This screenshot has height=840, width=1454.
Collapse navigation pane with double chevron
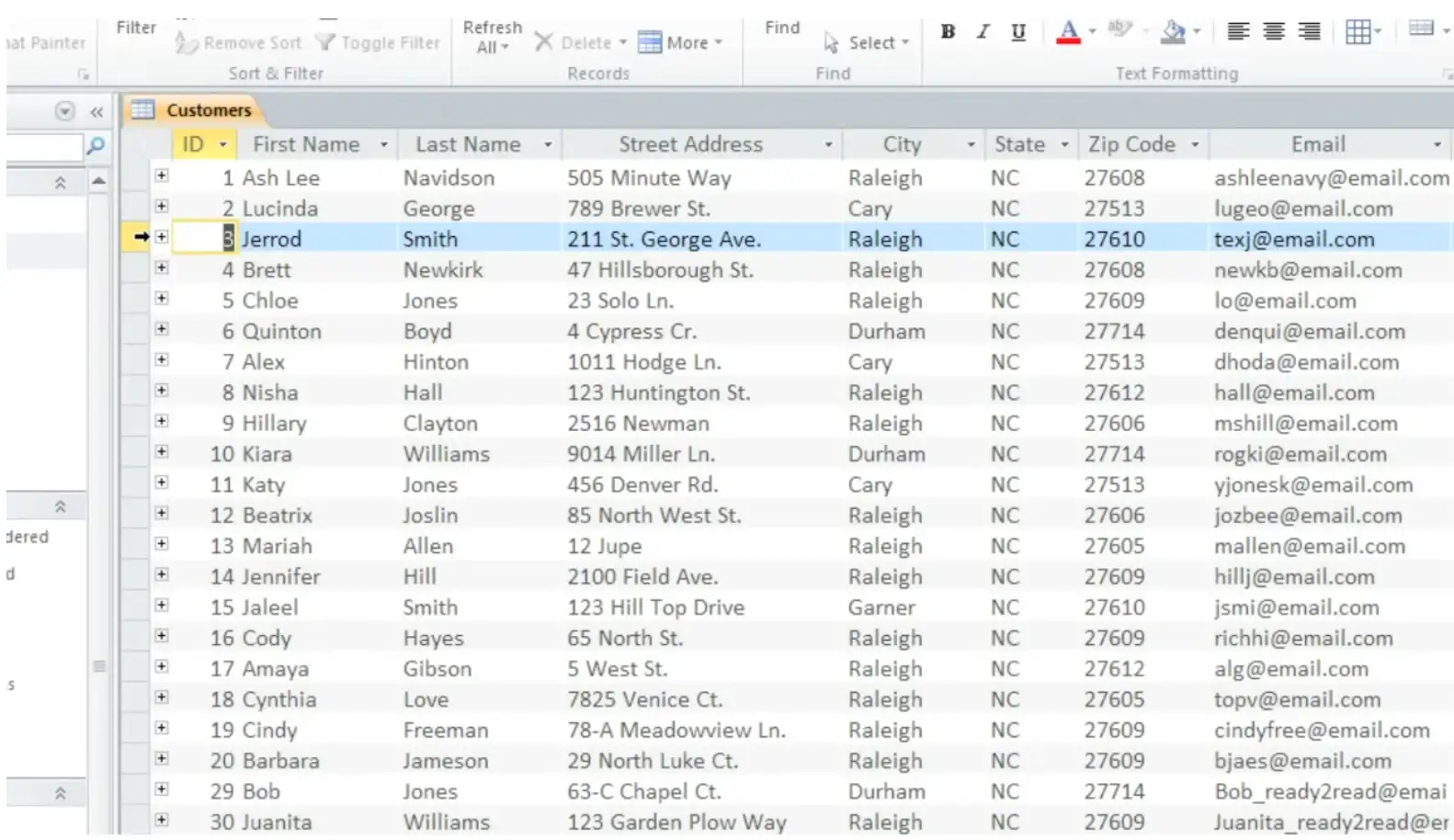[x=97, y=112]
